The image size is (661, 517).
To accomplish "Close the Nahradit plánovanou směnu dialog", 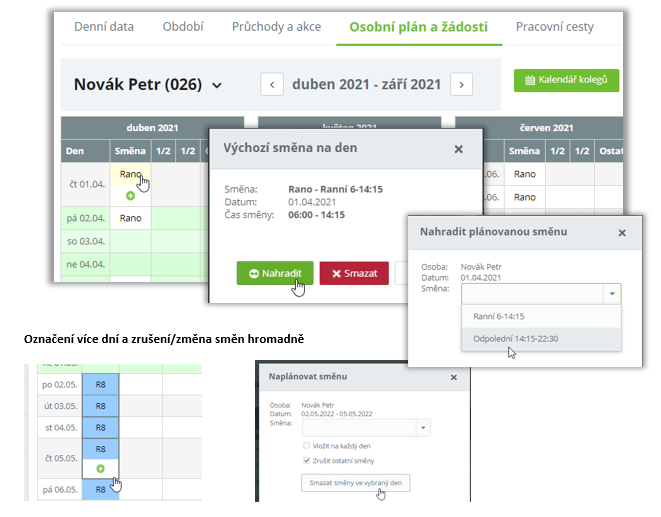I will [622, 232].
